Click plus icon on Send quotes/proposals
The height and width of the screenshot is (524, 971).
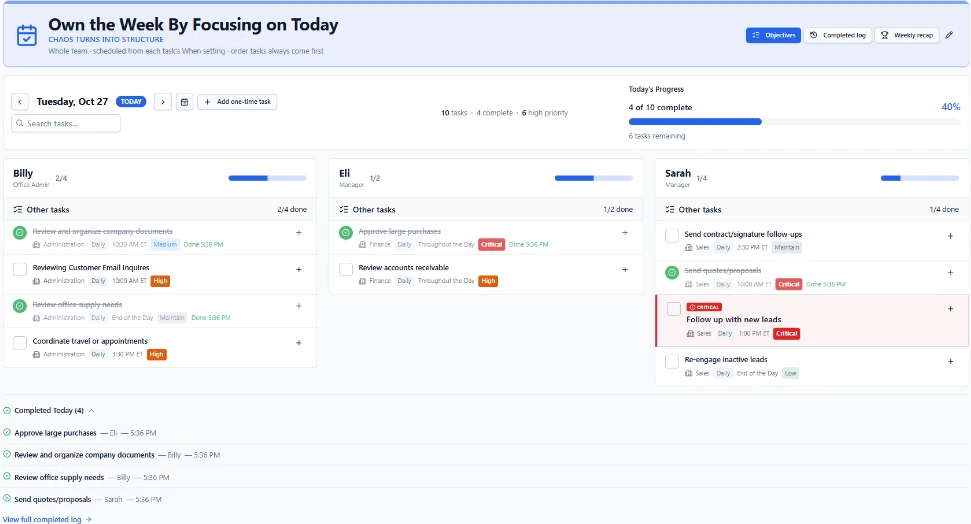(951, 273)
